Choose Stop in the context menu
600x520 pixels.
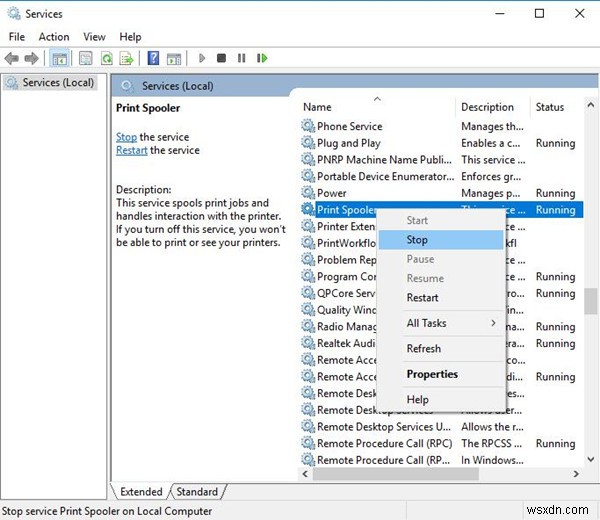[417, 240]
